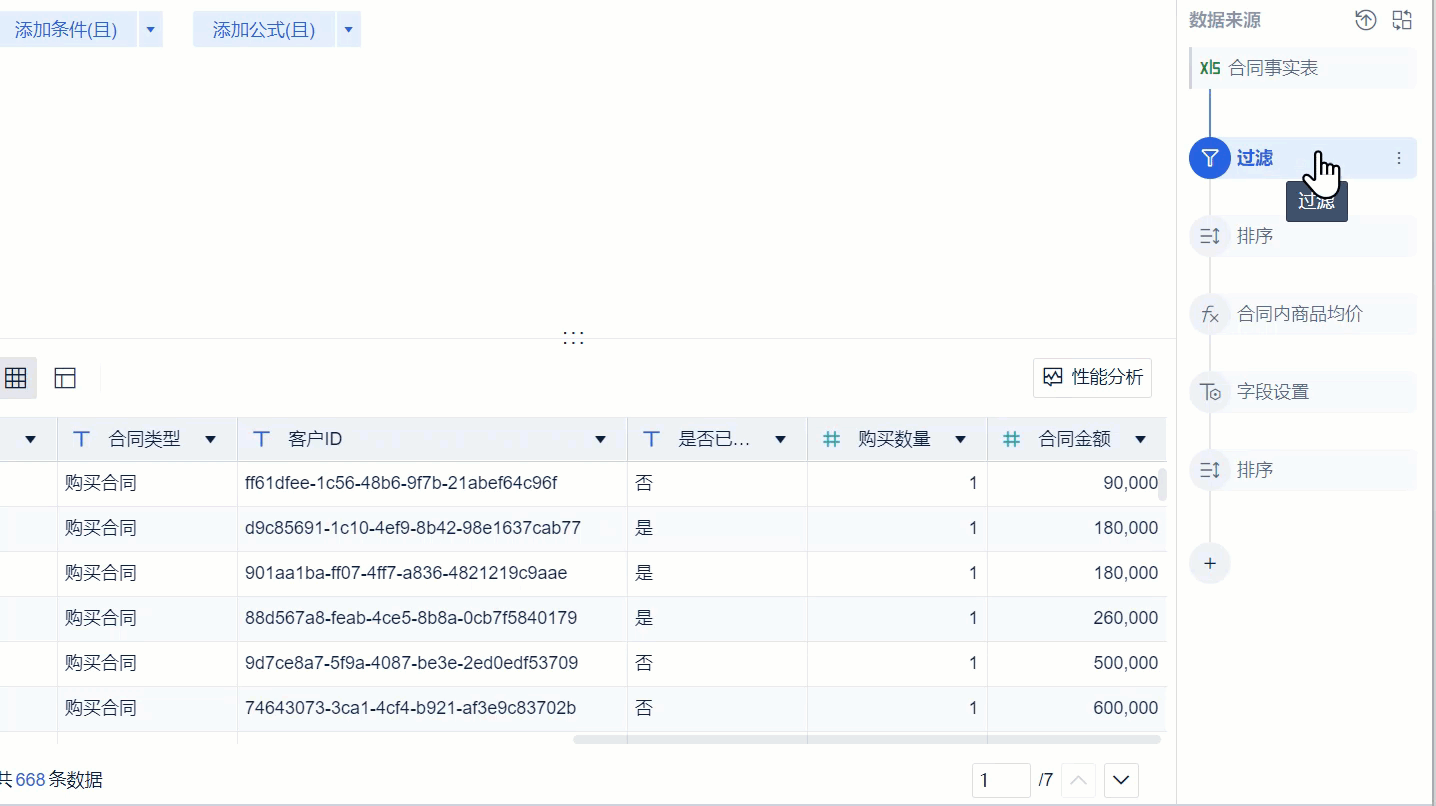Select the 合同事实表 data source step
The width and height of the screenshot is (1436, 806).
coord(1304,68)
